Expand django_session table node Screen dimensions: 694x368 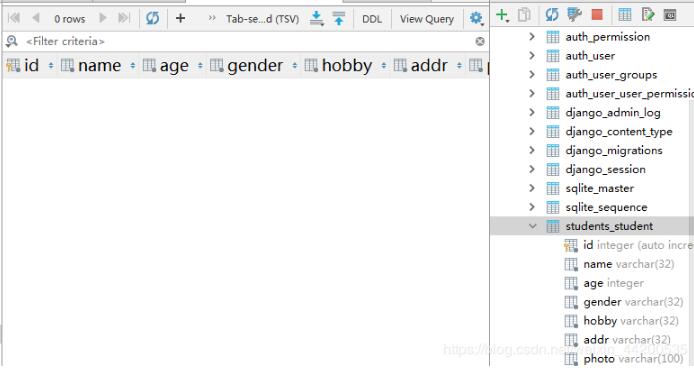click(532, 169)
